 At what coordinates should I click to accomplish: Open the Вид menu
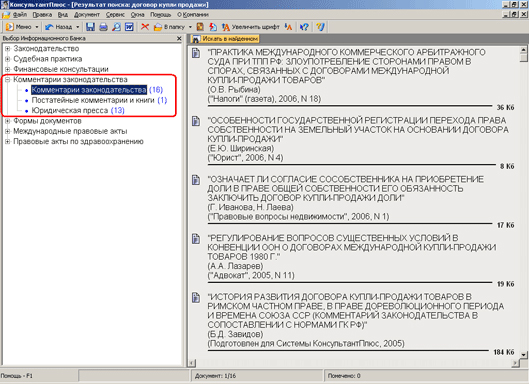click(63, 15)
